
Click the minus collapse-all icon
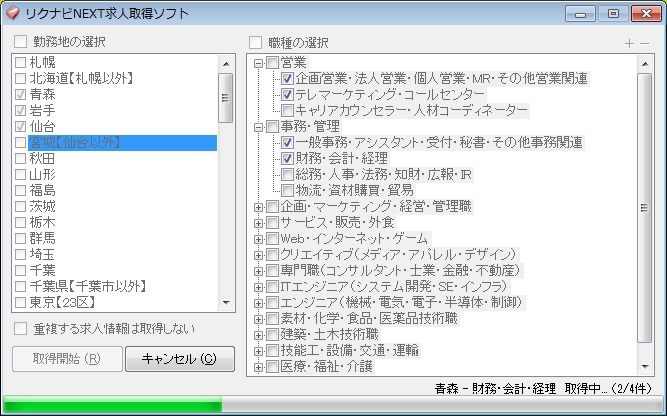pyautogui.click(x=644, y=43)
